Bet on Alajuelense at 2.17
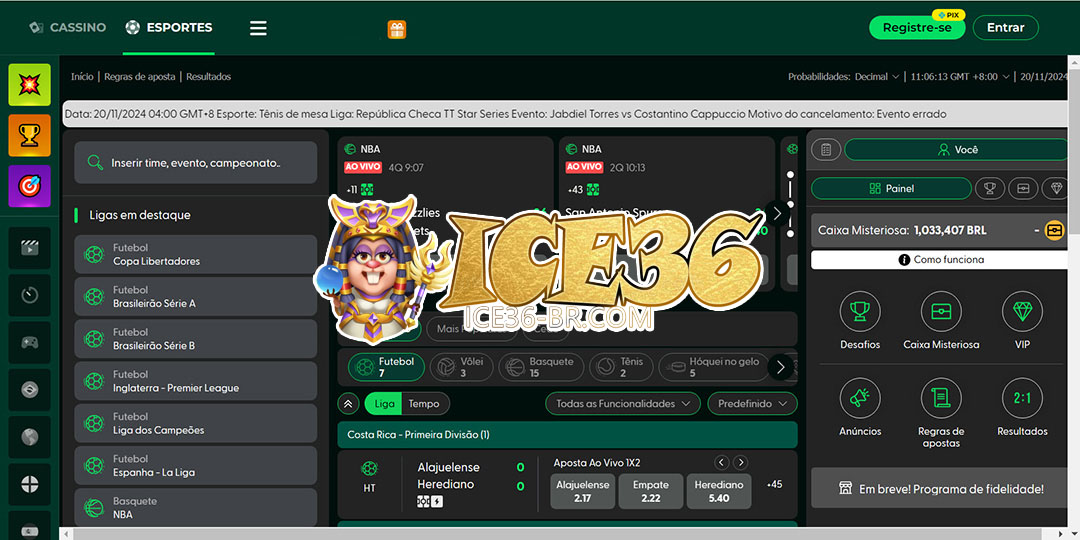This screenshot has width=1080, height=540. pos(583,491)
